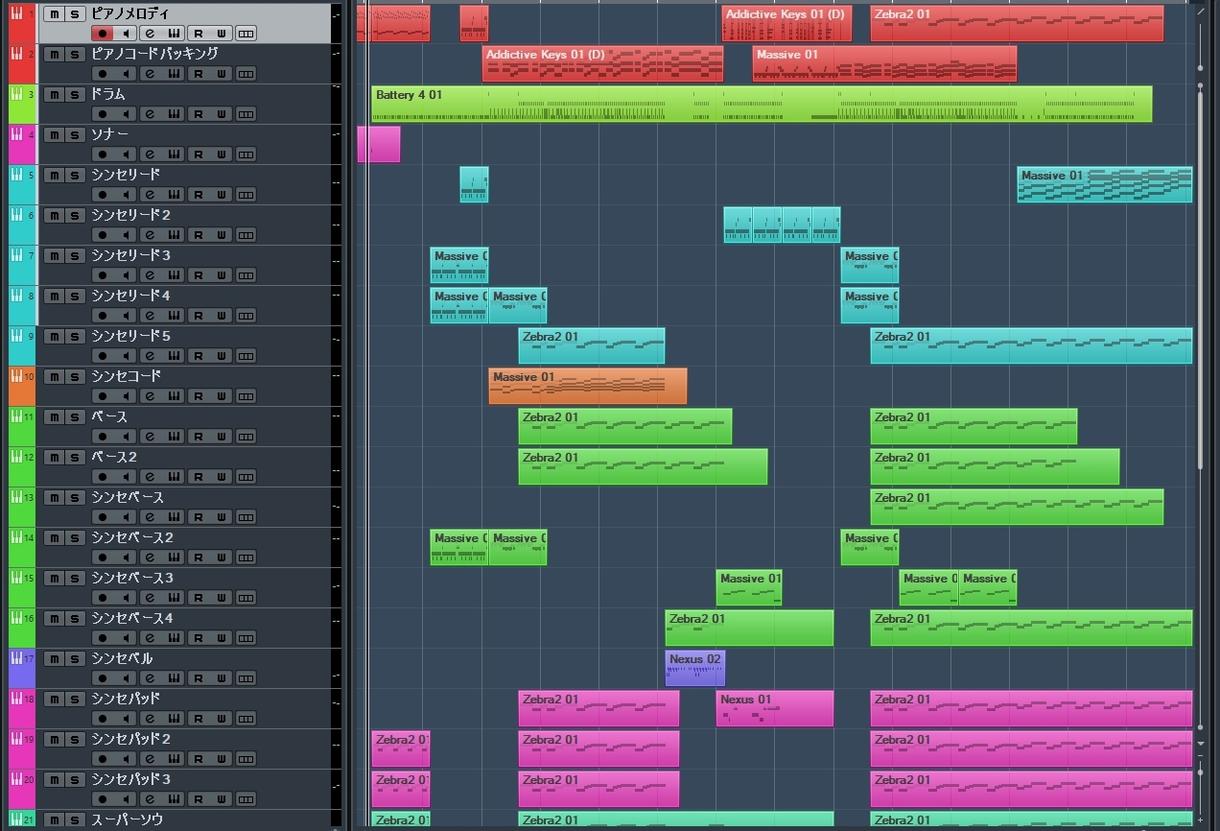The width and height of the screenshot is (1220, 831).
Task: Select the Nexus 01 clip on シンセパッド
Action: (775, 708)
